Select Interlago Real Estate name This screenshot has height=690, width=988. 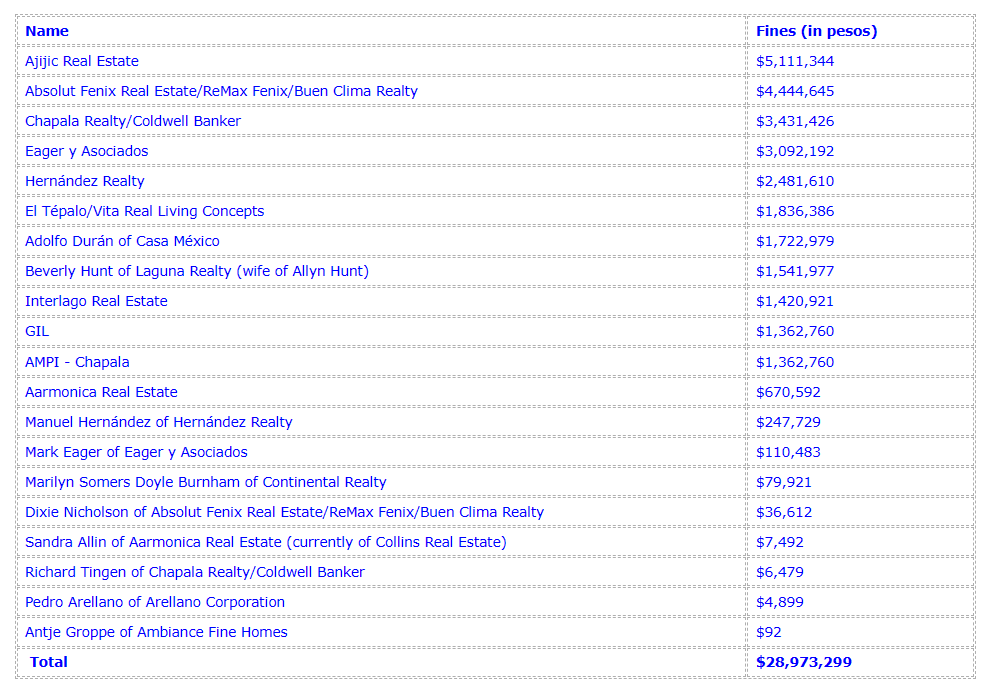96,301
